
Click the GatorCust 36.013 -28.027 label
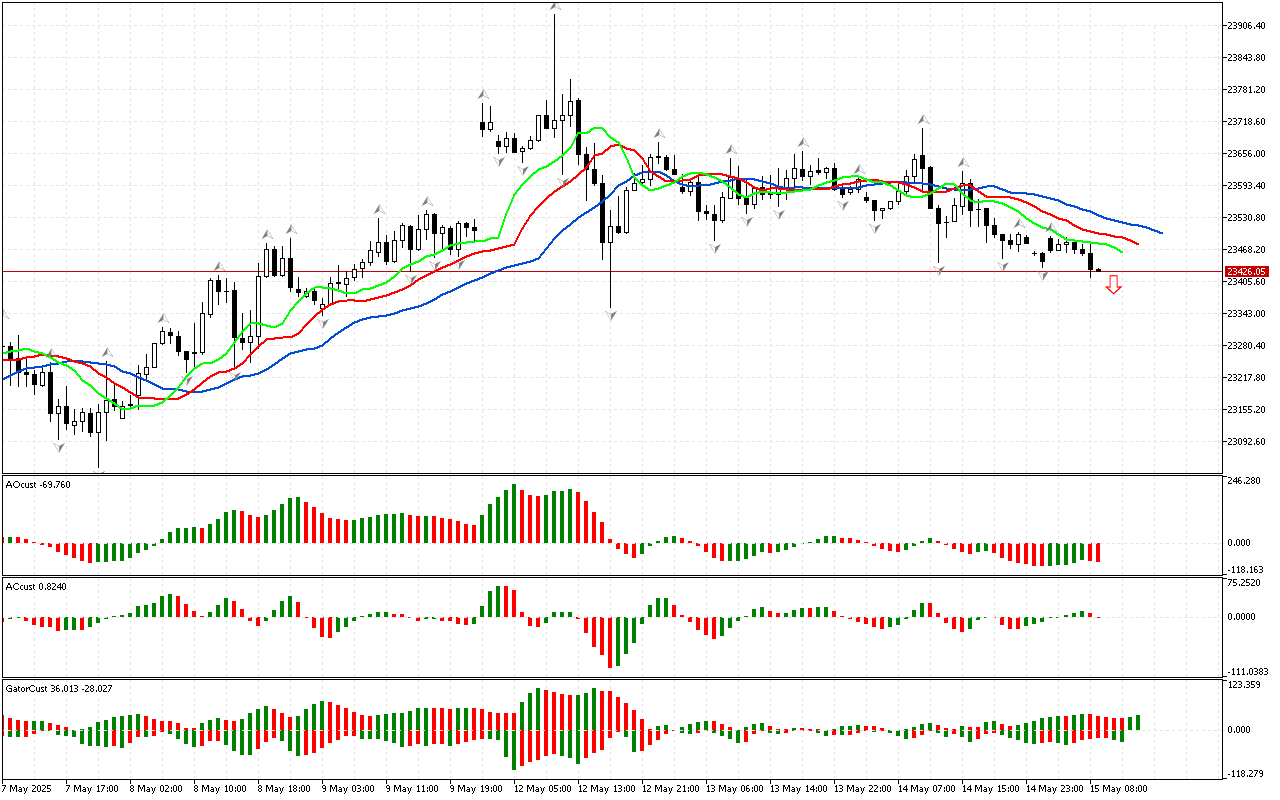click(59, 688)
